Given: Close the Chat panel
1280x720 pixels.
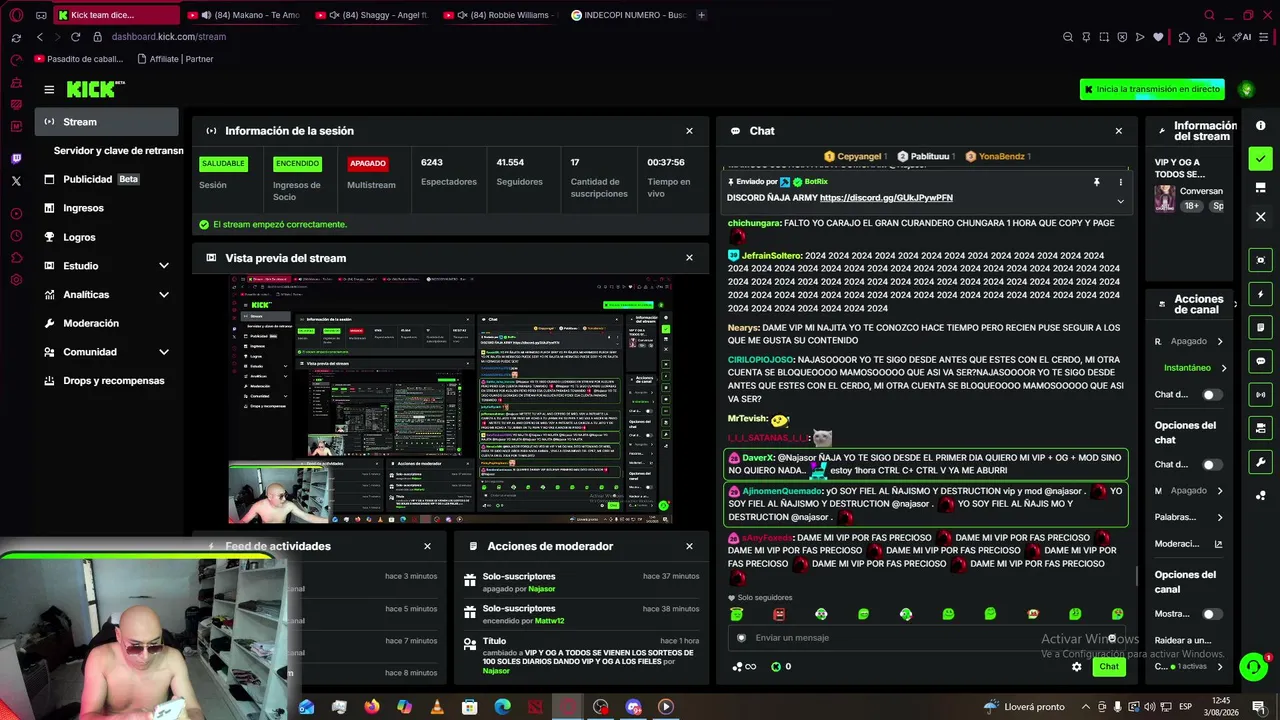Looking at the screenshot, I should coord(1118,131).
